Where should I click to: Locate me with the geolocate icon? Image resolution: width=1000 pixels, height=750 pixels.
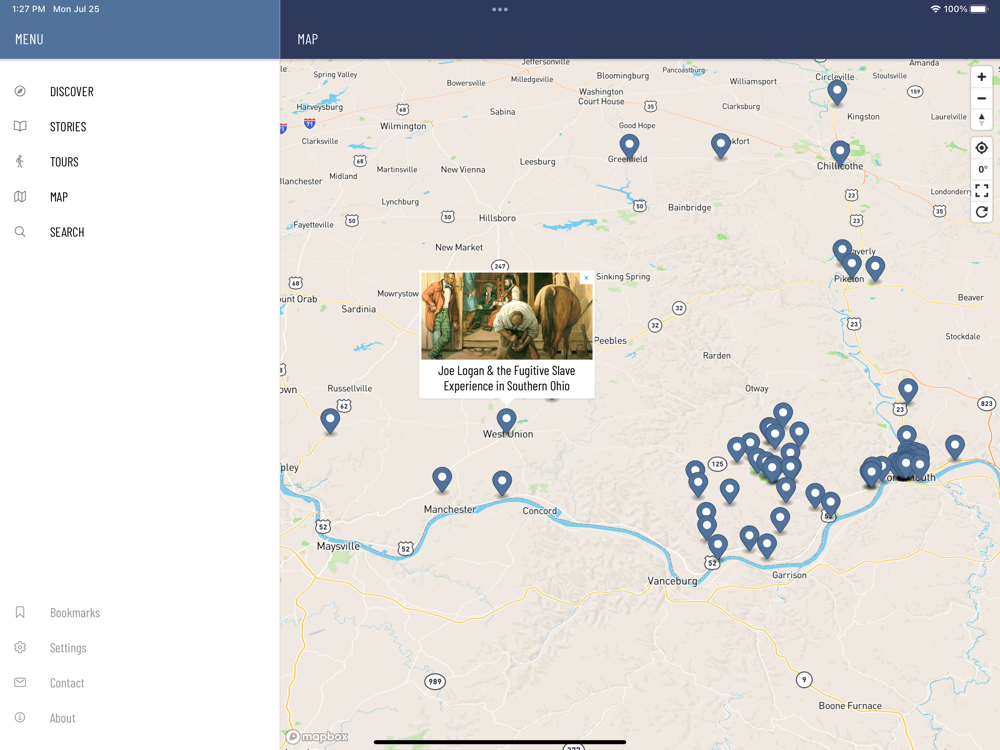[x=982, y=148]
